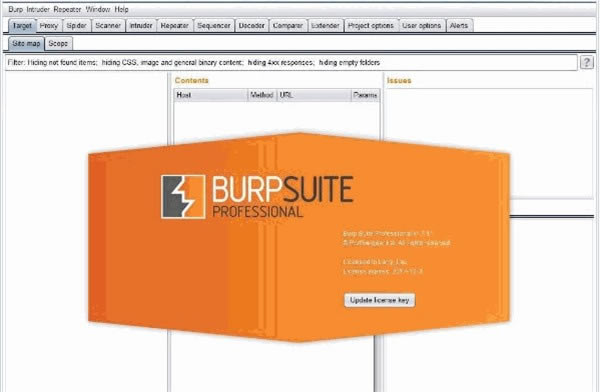
Task: Switch to the Scanner tab
Action: tap(108, 26)
